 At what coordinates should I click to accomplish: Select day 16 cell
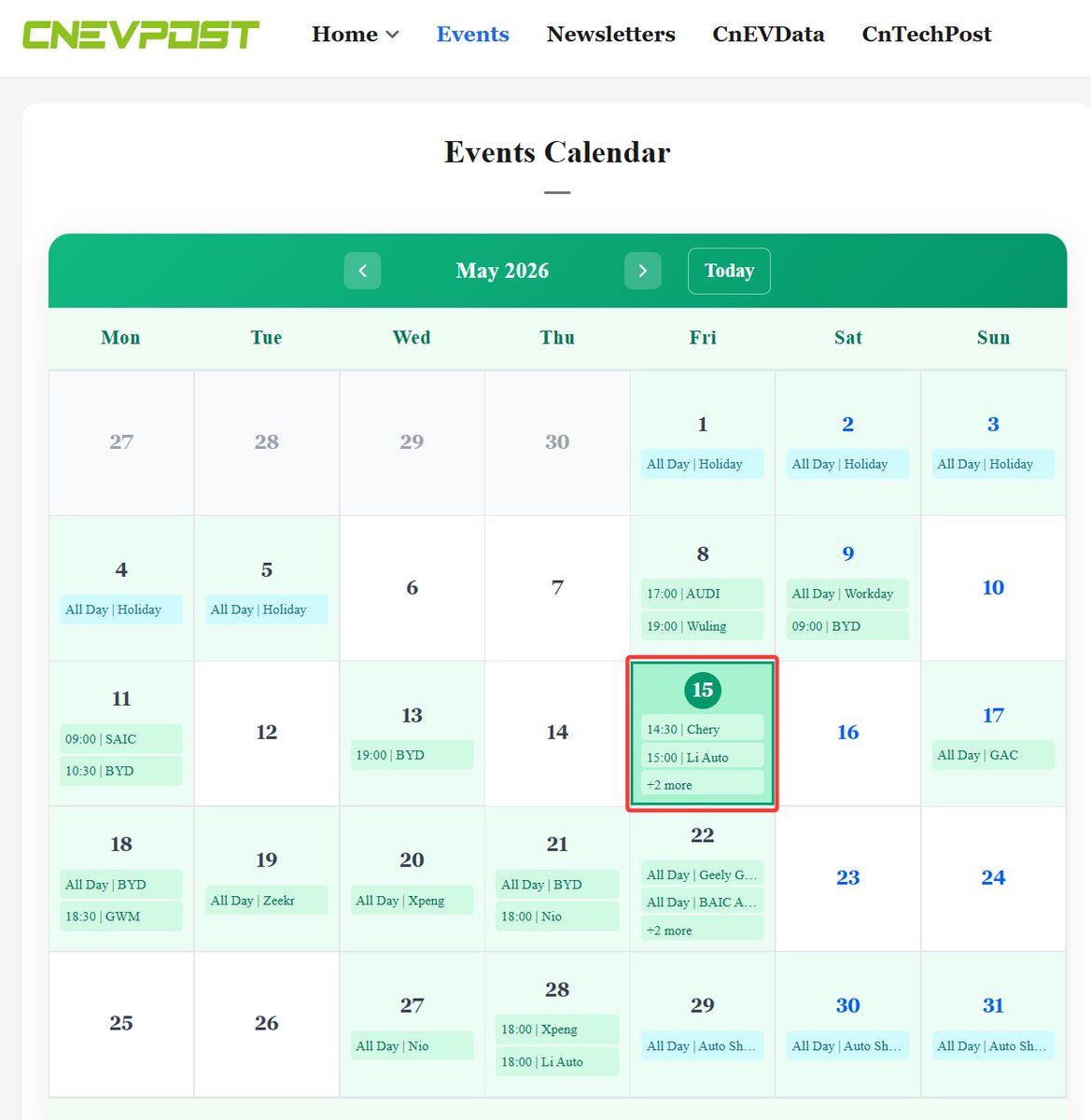point(847,733)
